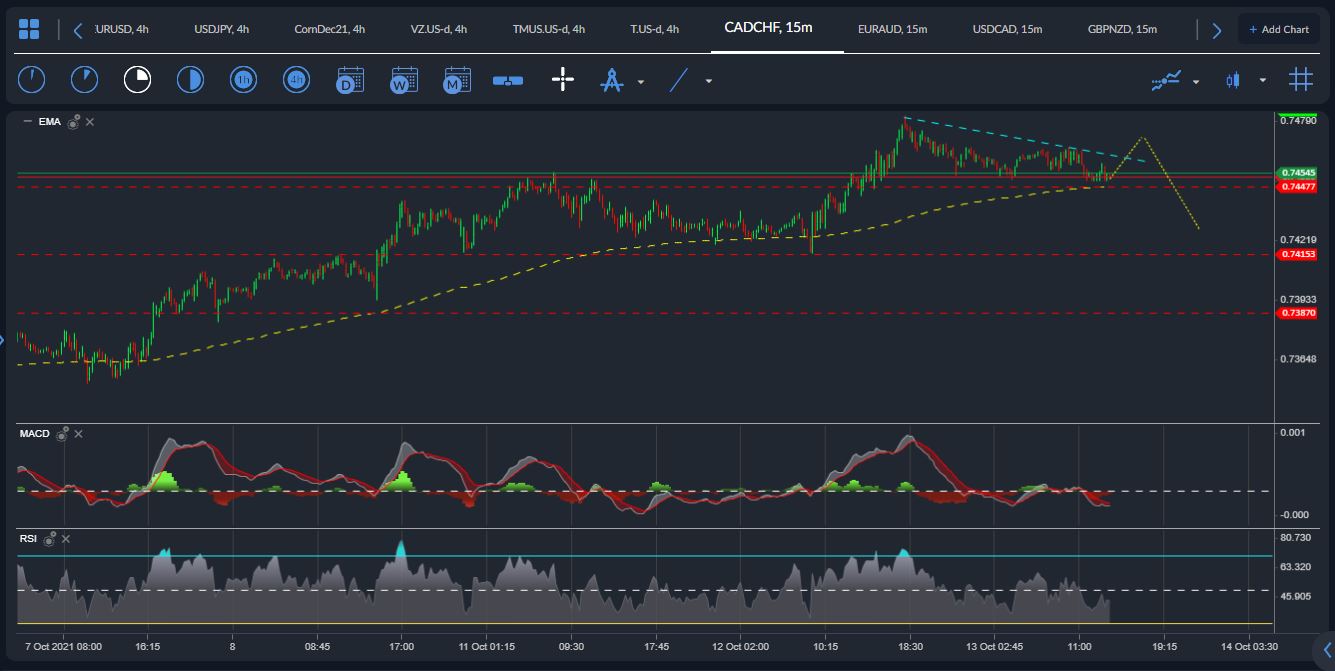Activate the crosshair cursor tool

pos(563,79)
